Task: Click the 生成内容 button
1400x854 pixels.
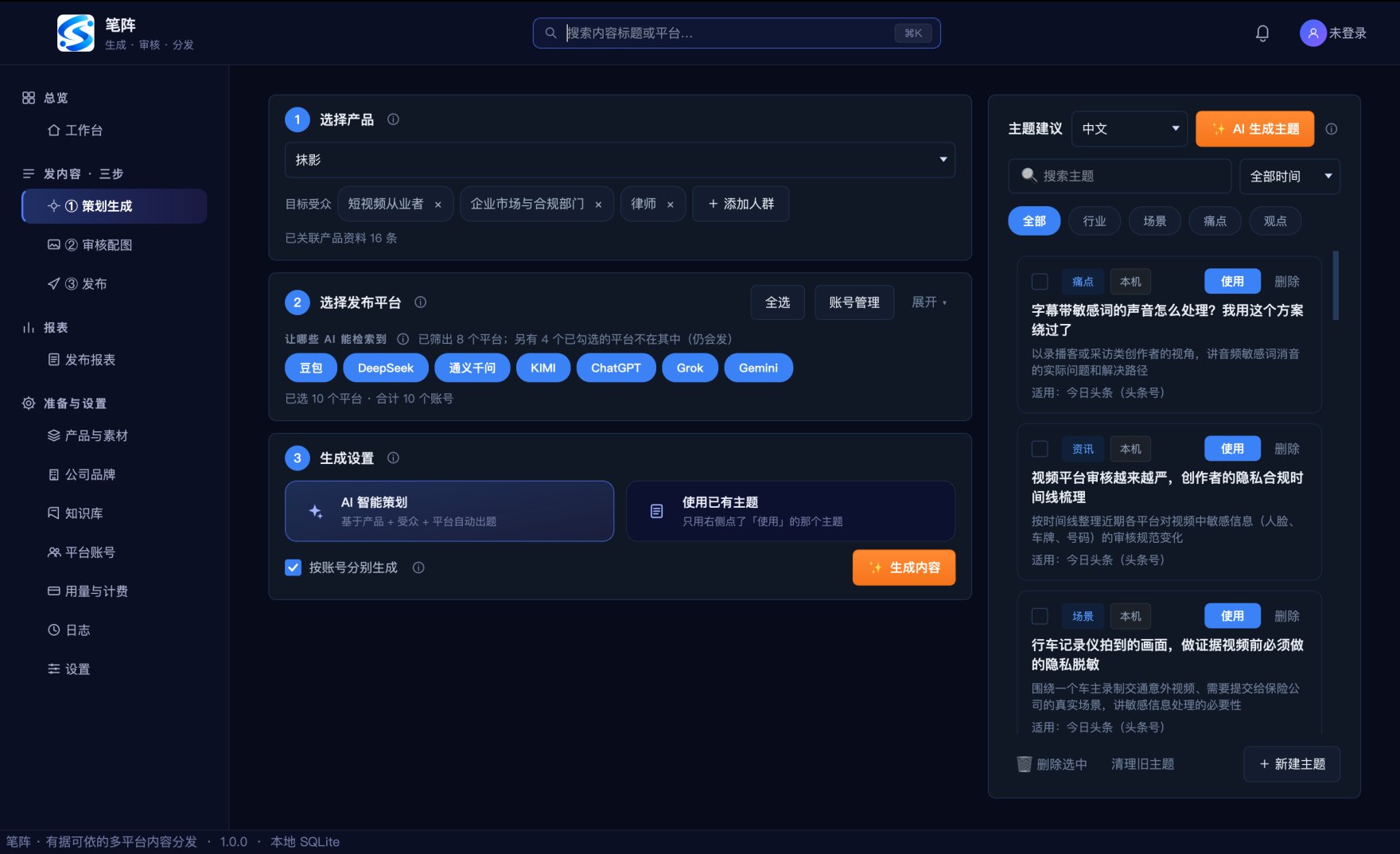Action: 904,567
